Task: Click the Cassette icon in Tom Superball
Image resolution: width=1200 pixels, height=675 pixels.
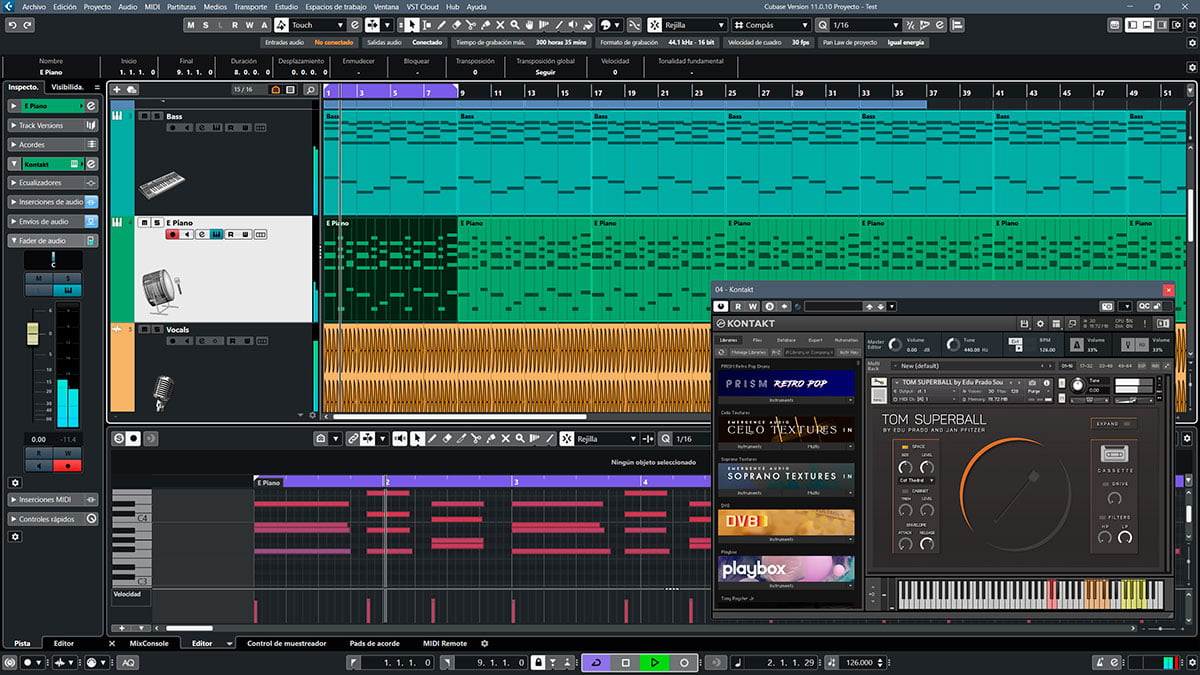Action: coord(1116,454)
